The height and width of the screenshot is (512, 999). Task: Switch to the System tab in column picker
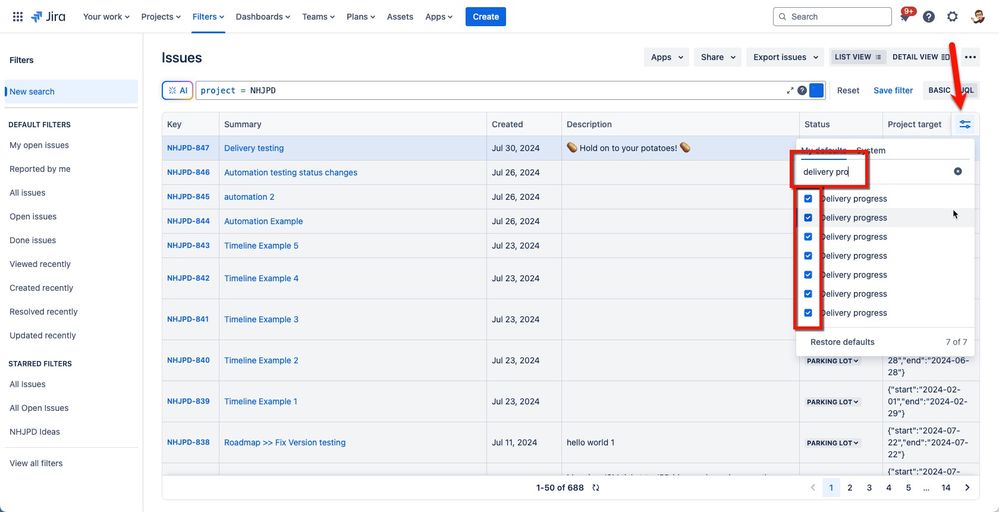coord(870,151)
